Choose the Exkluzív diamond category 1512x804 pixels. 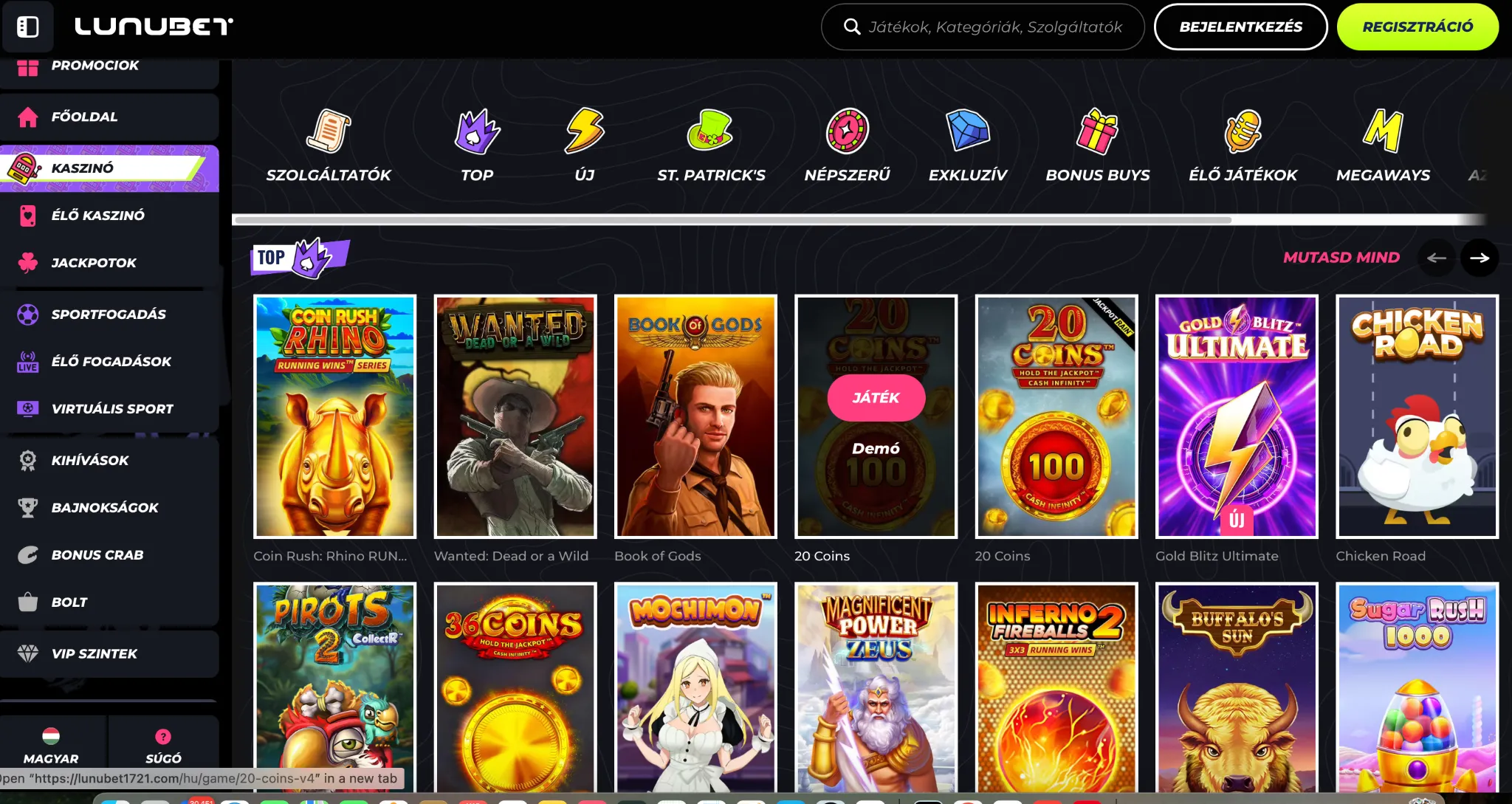click(967, 132)
